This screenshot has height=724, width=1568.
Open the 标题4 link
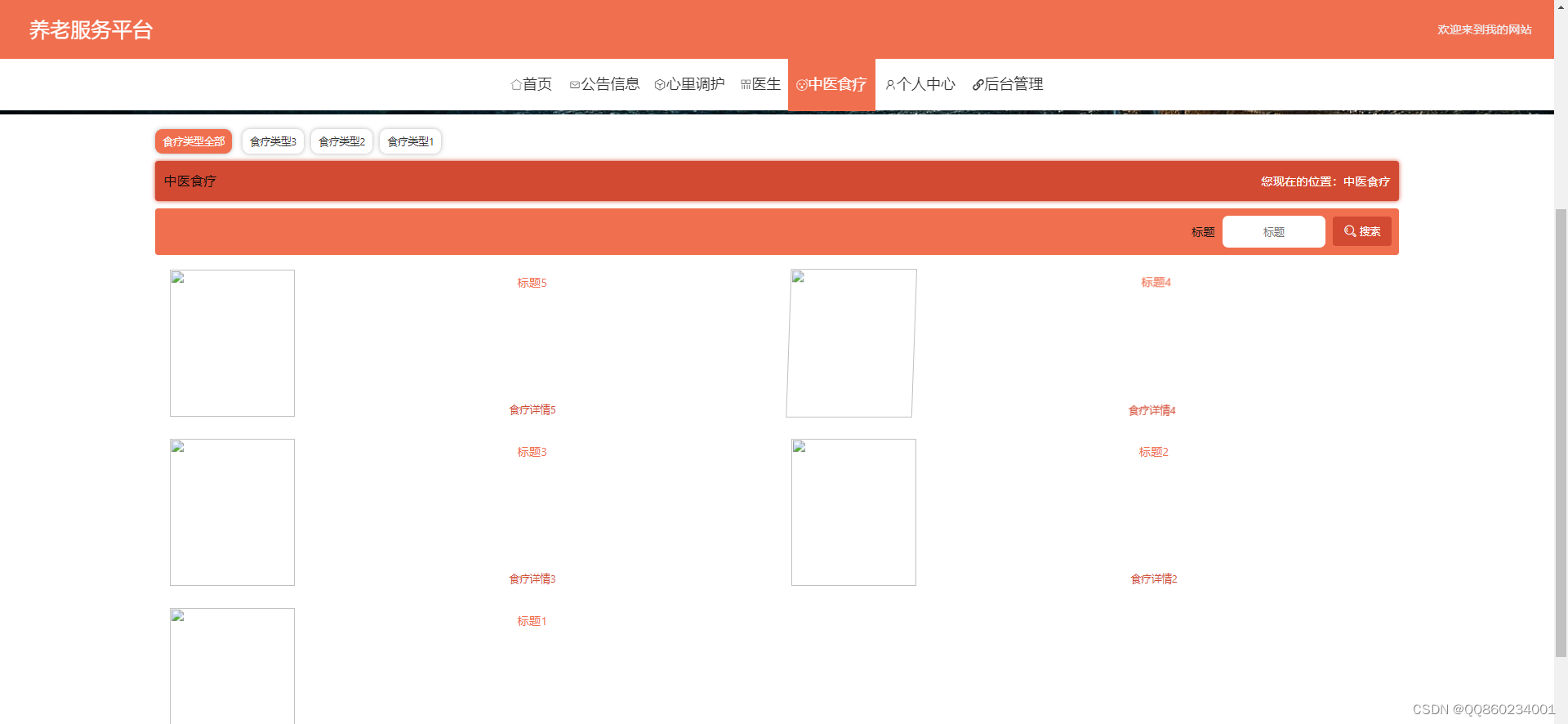coord(1156,282)
